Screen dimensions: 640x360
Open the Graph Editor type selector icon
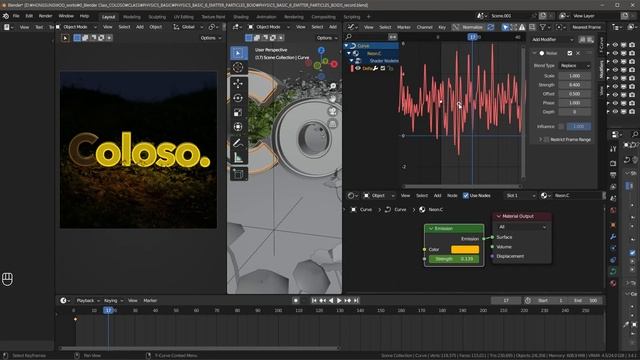pos(352,27)
